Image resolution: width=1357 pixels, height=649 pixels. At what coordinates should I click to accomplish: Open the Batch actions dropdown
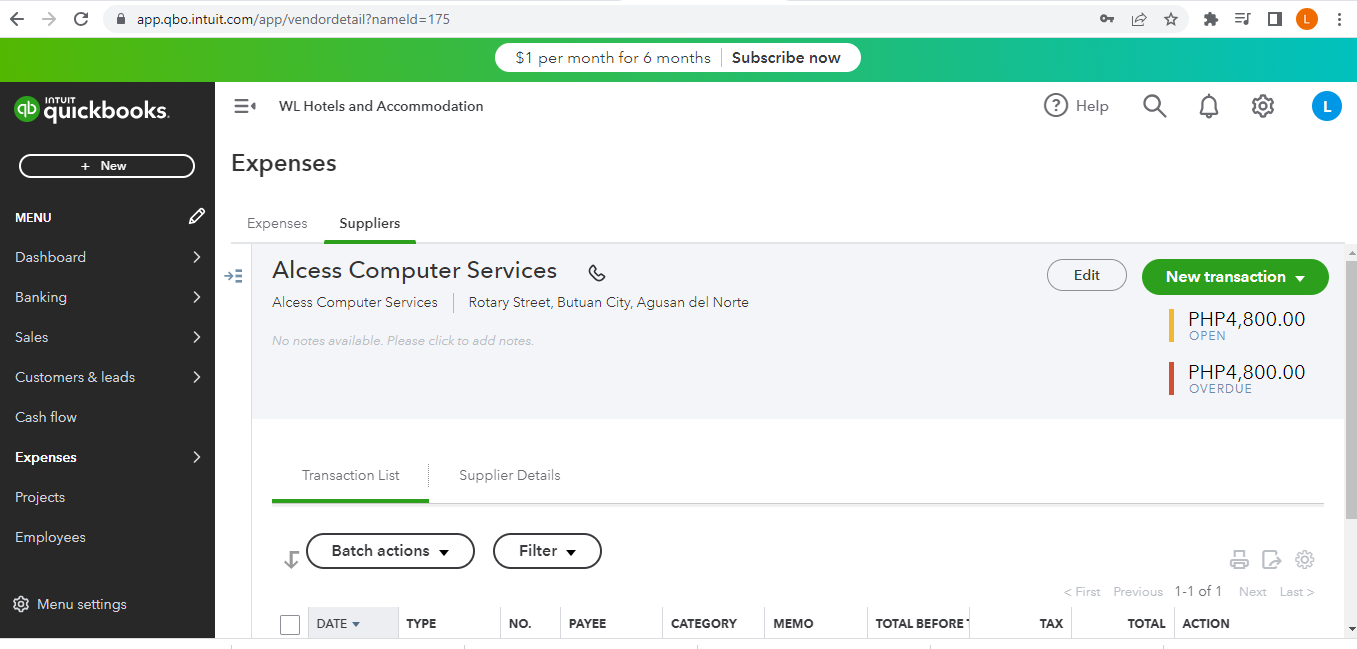[x=390, y=551]
